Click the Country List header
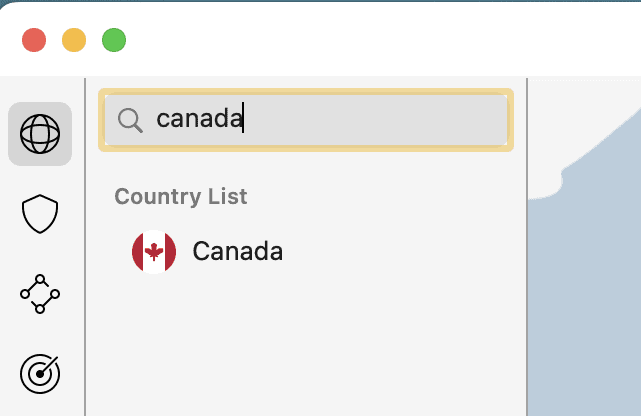 181,196
